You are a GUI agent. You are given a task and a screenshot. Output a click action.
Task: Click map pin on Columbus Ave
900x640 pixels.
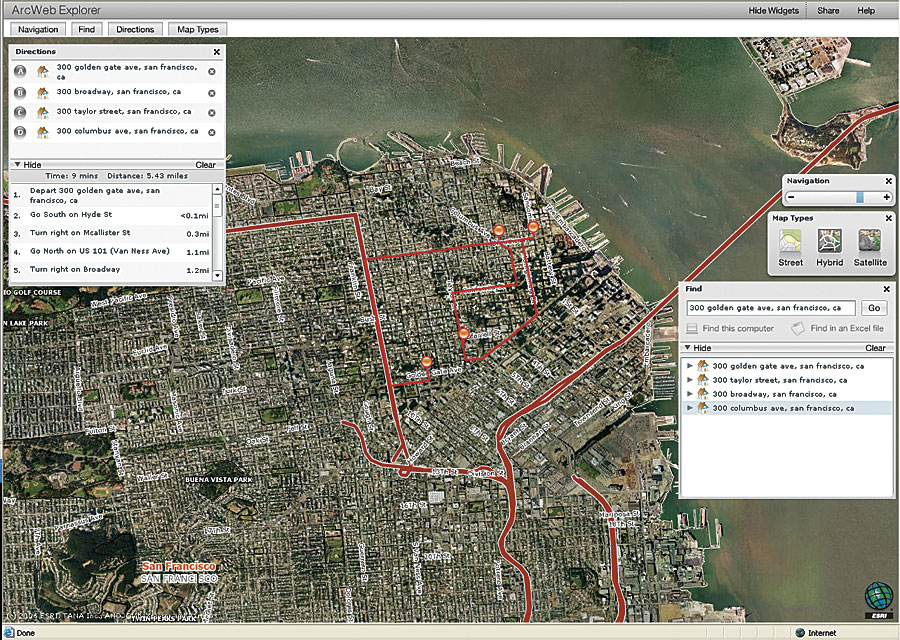pyautogui.click(x=499, y=231)
